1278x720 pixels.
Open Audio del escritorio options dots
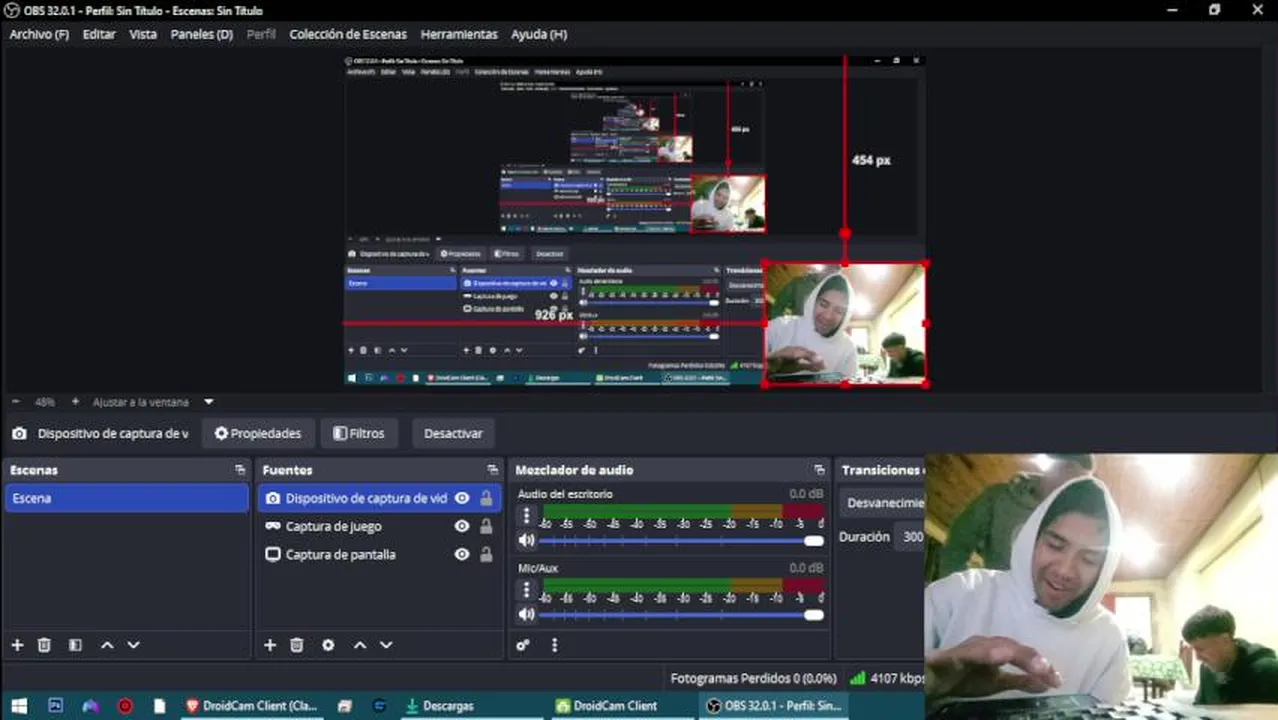pos(527,515)
